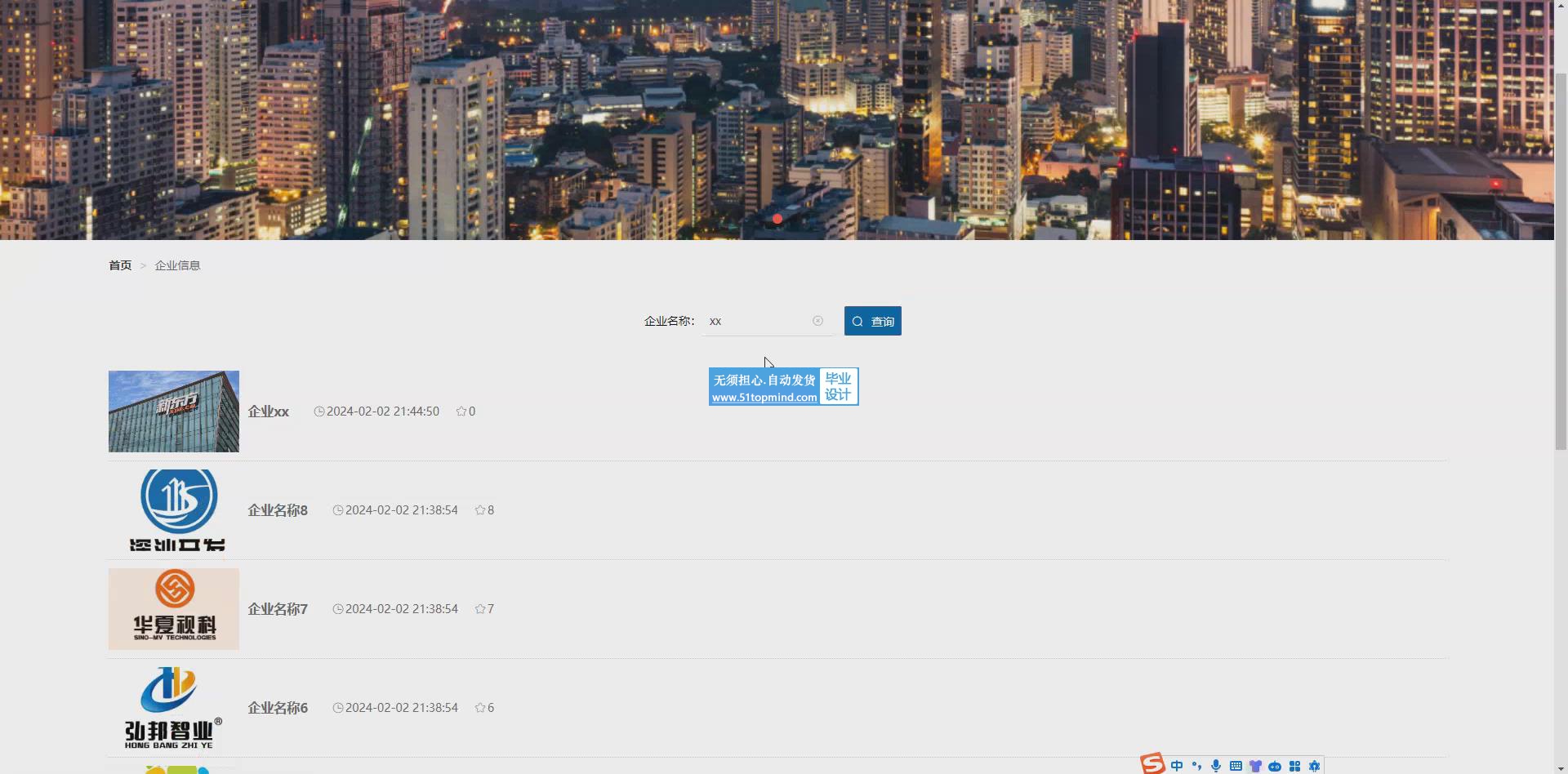Focus the 企业名称 input containing xx
The width and height of the screenshot is (1568, 774).
coord(766,321)
